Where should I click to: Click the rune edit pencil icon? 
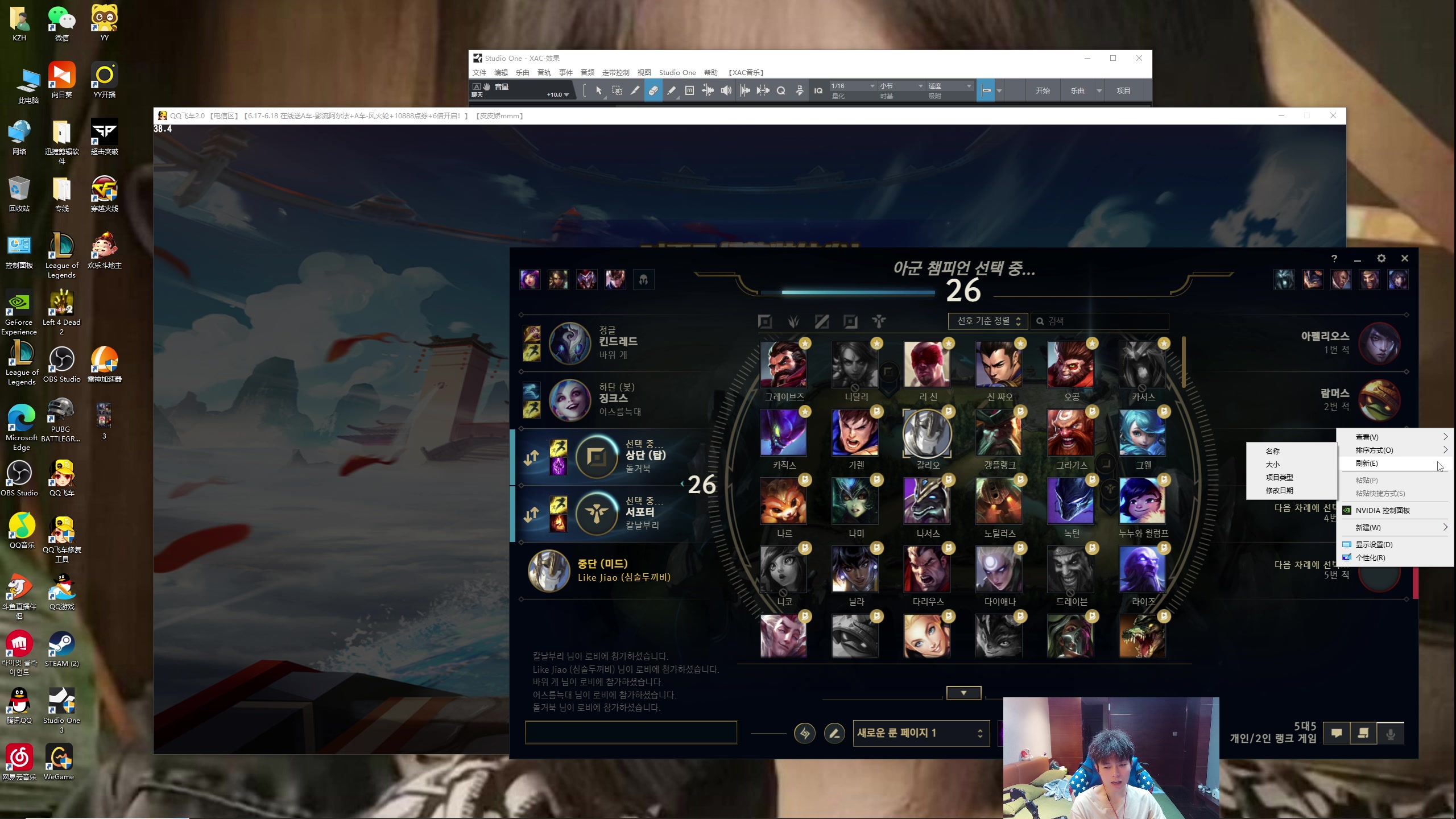pyautogui.click(x=834, y=733)
